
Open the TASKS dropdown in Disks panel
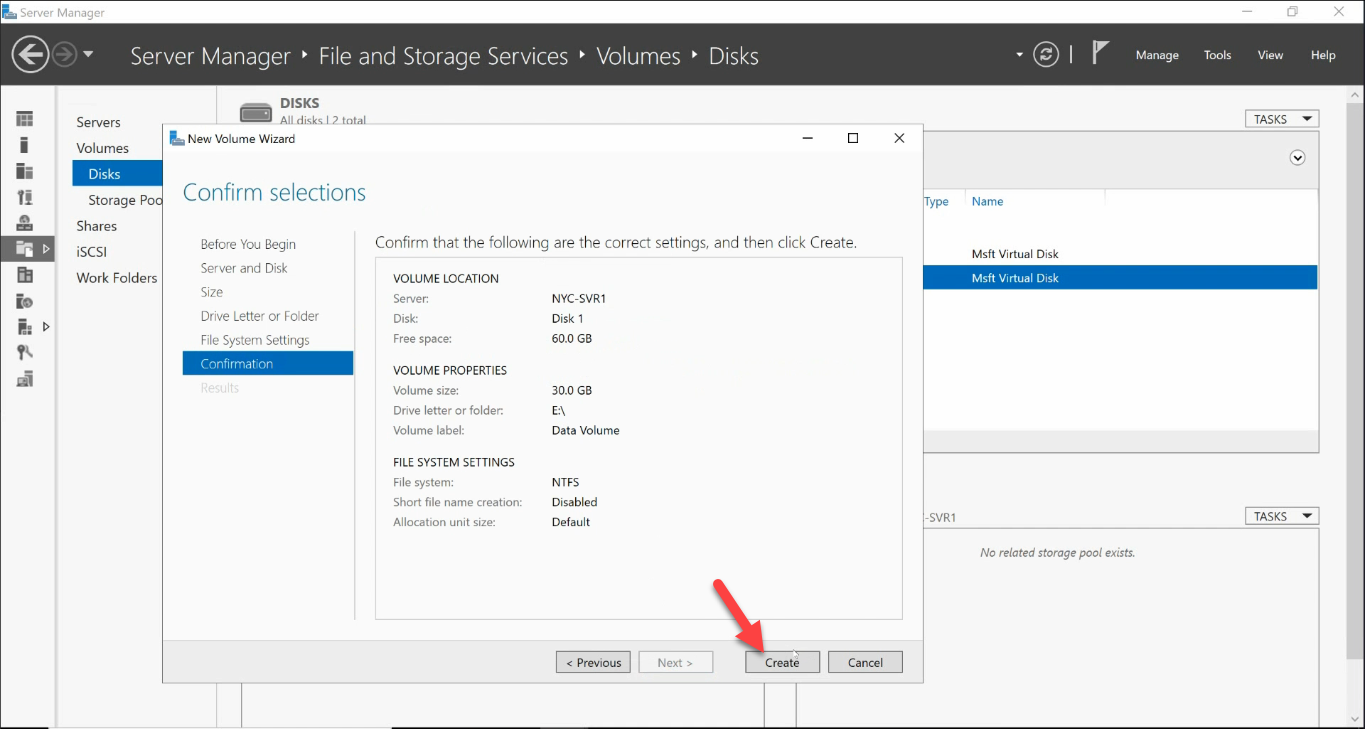(x=1281, y=119)
